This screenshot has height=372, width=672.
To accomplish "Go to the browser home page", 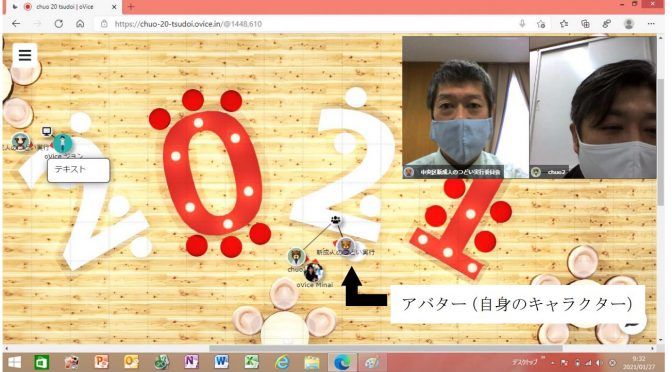I will point(80,24).
